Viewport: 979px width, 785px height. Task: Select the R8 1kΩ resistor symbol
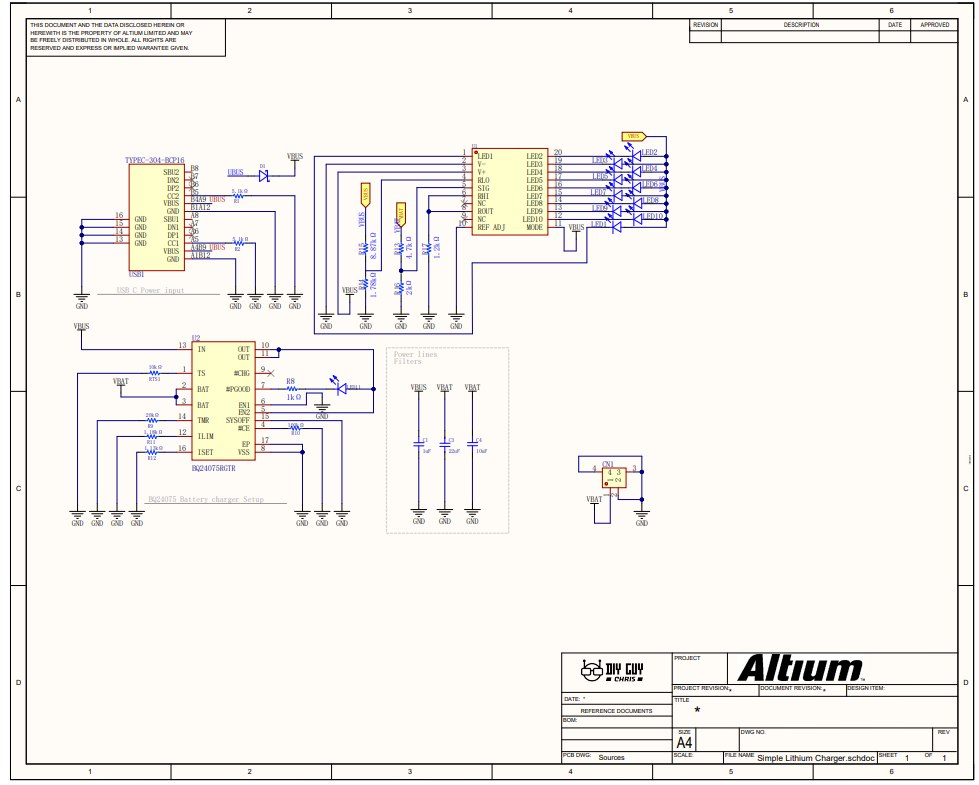[x=291, y=388]
